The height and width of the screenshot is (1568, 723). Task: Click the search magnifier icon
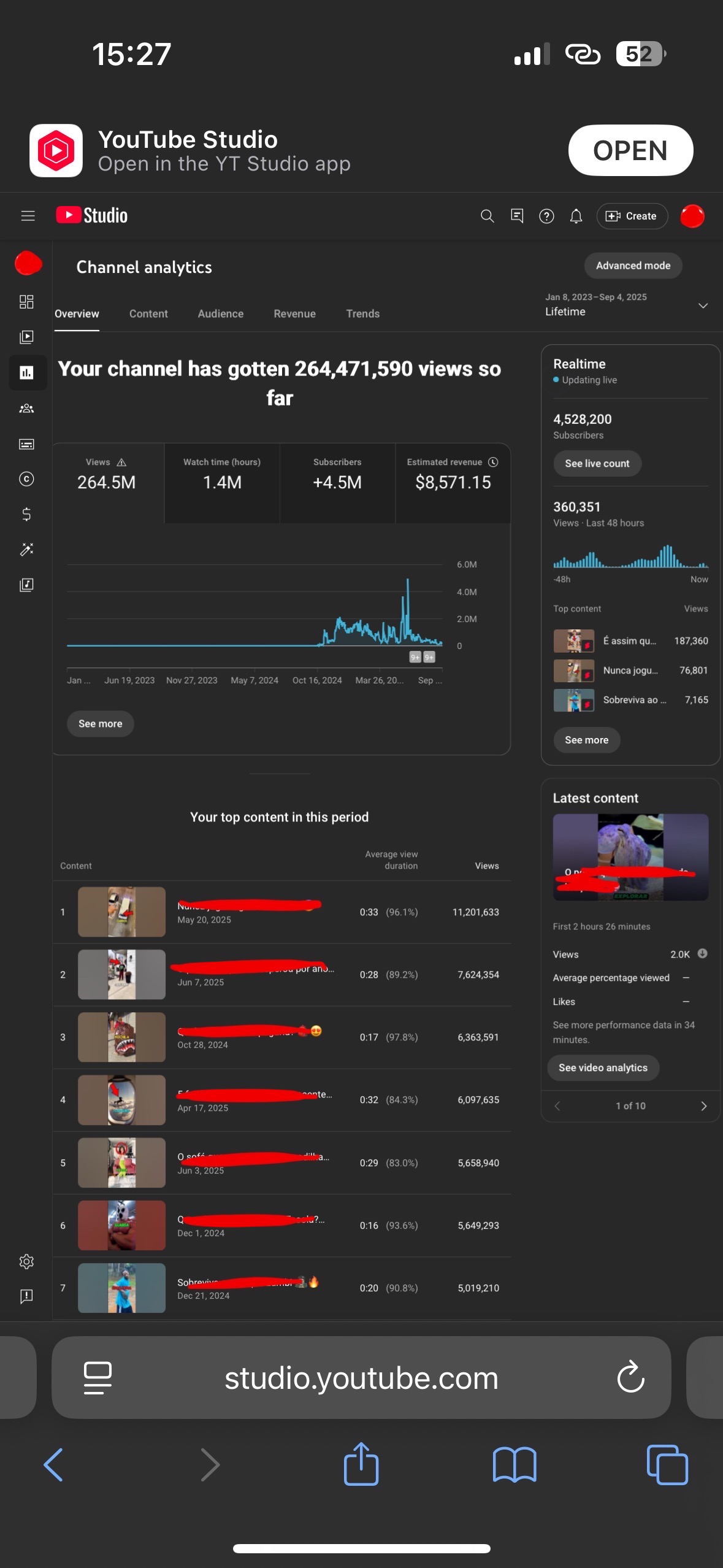[487, 216]
